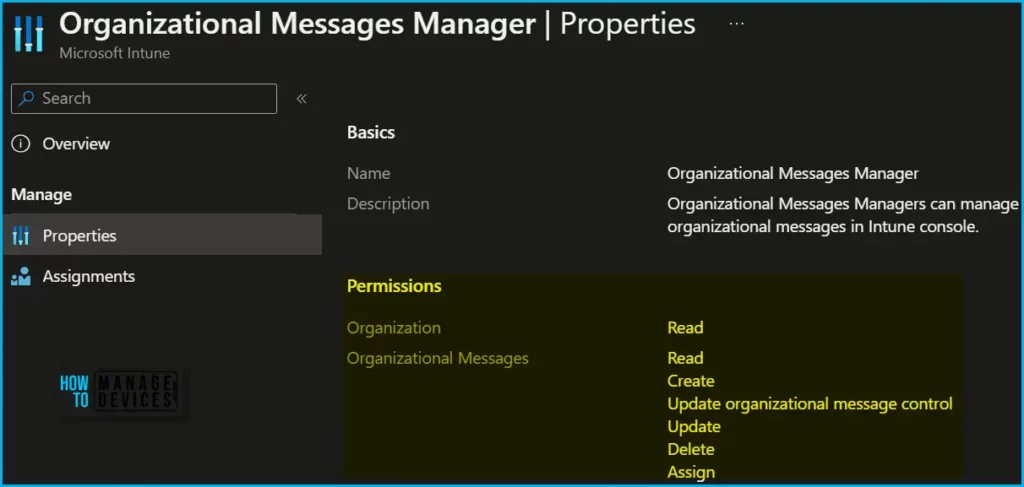
Task: Click the Description field label
Action: click(x=388, y=204)
